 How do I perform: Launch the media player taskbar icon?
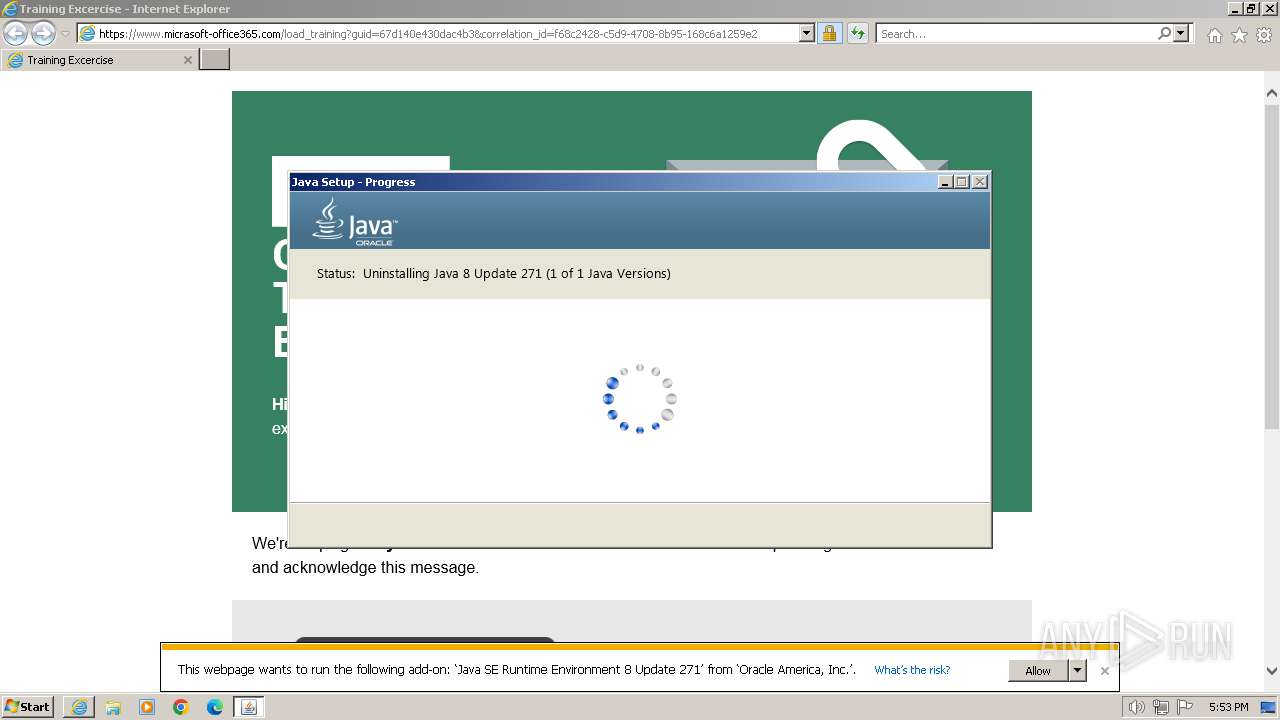pyautogui.click(x=147, y=707)
